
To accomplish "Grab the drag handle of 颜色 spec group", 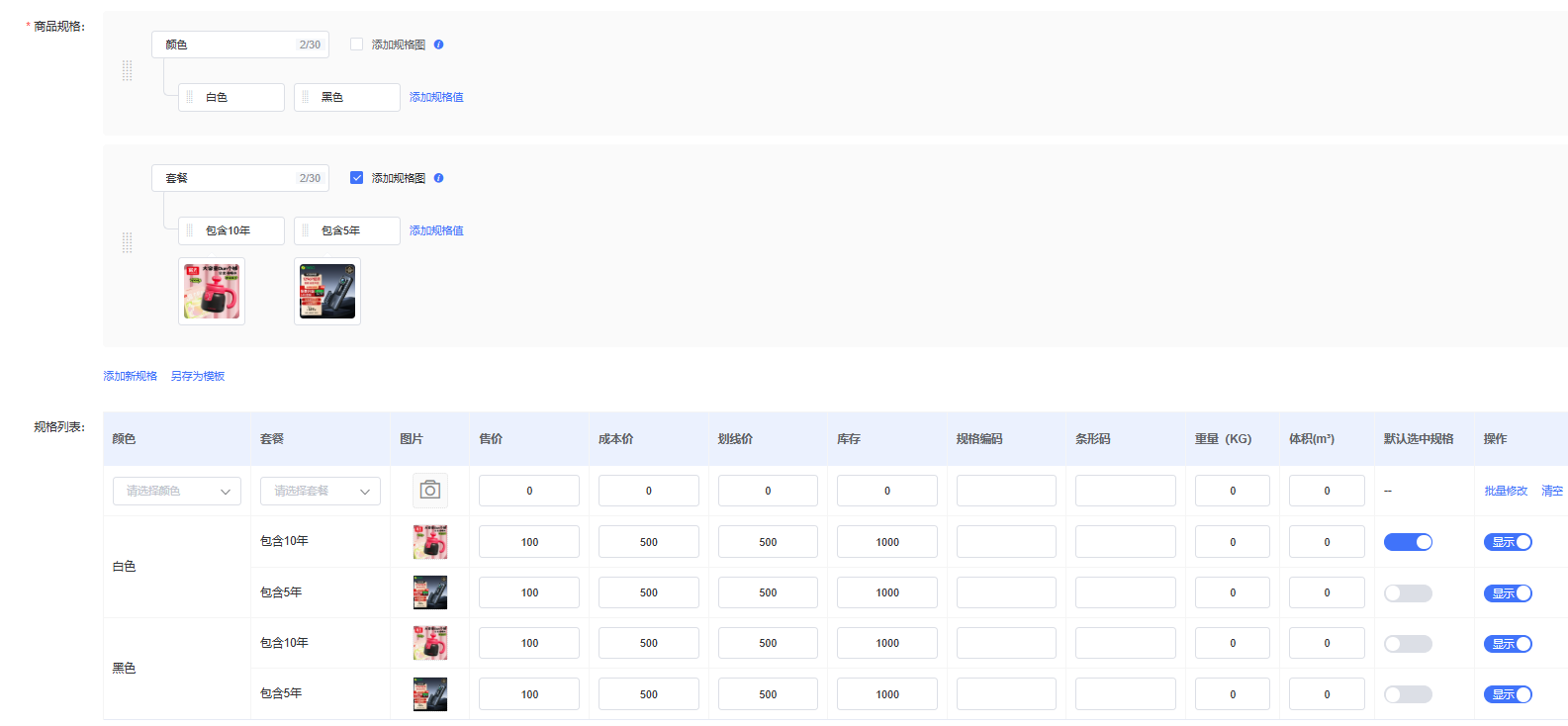I will tap(127, 70).
